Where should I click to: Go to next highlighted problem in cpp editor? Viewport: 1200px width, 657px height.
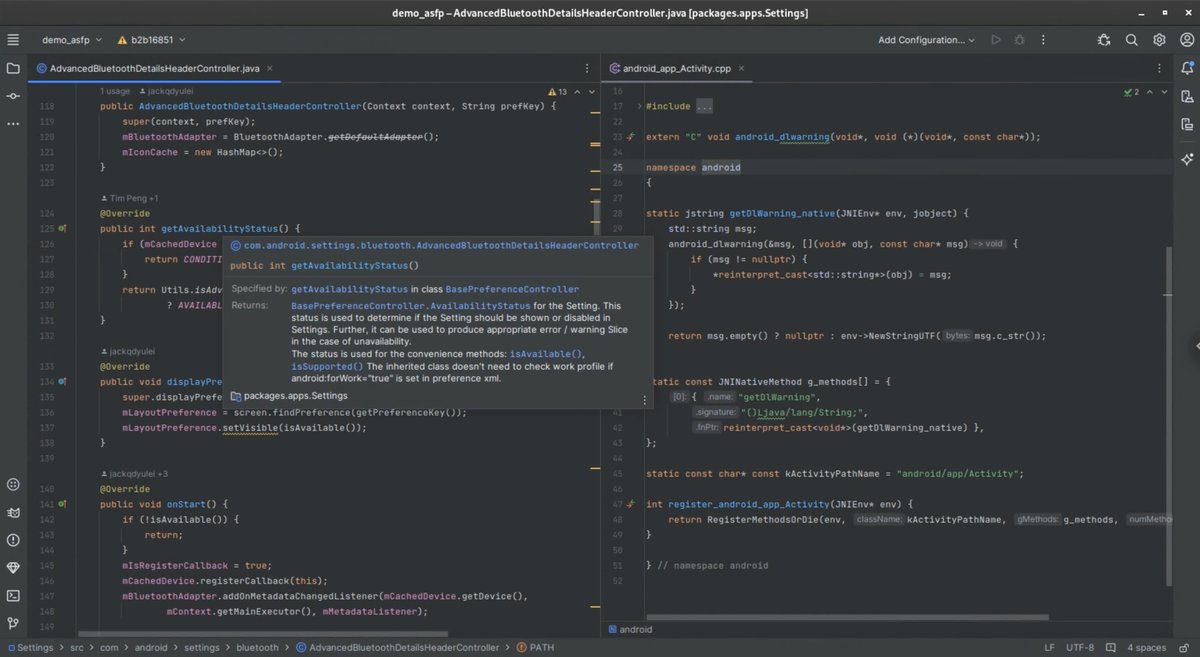pos(1162,91)
